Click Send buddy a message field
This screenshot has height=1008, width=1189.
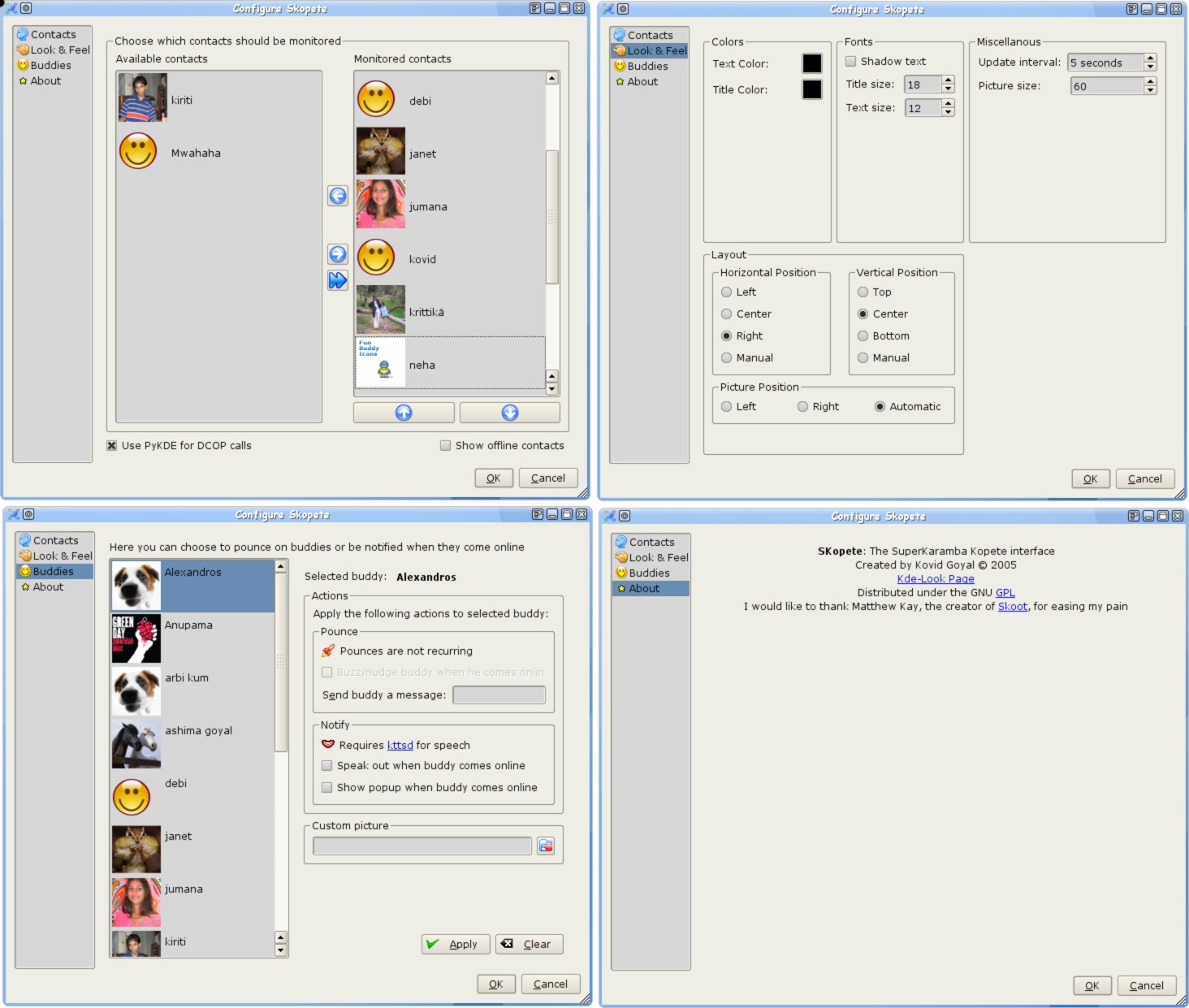click(x=499, y=694)
